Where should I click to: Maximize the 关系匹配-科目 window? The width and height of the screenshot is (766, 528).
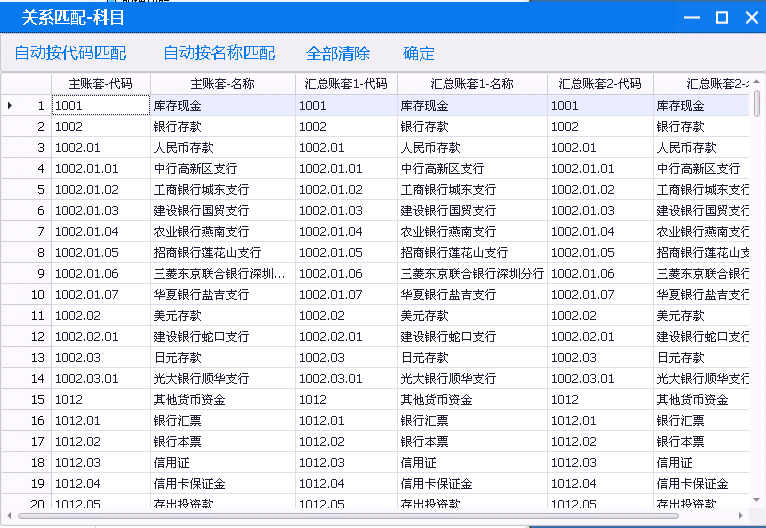722,18
